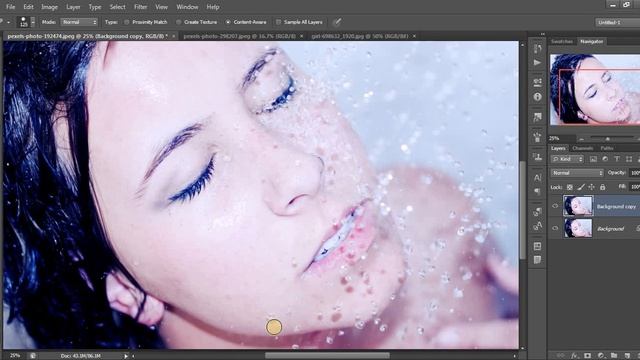This screenshot has width=640, height=360.
Task: Open the Info panel icon
Action: 537,97
